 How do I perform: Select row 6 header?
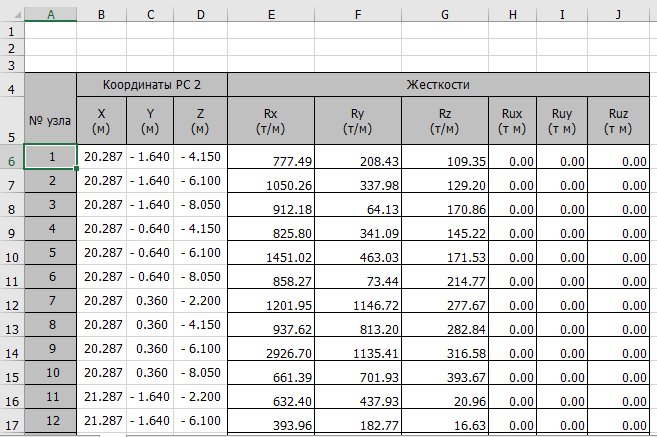pos(12,157)
